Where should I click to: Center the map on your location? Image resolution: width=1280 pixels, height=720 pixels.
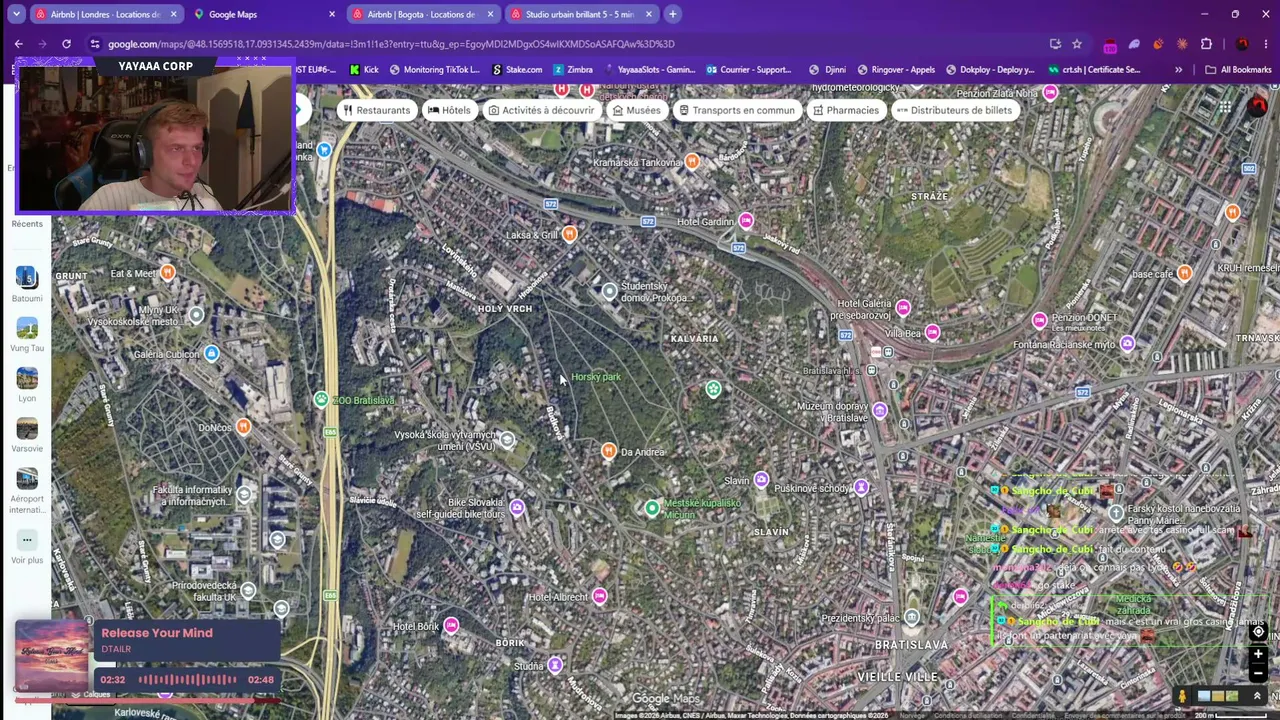coord(1258,632)
